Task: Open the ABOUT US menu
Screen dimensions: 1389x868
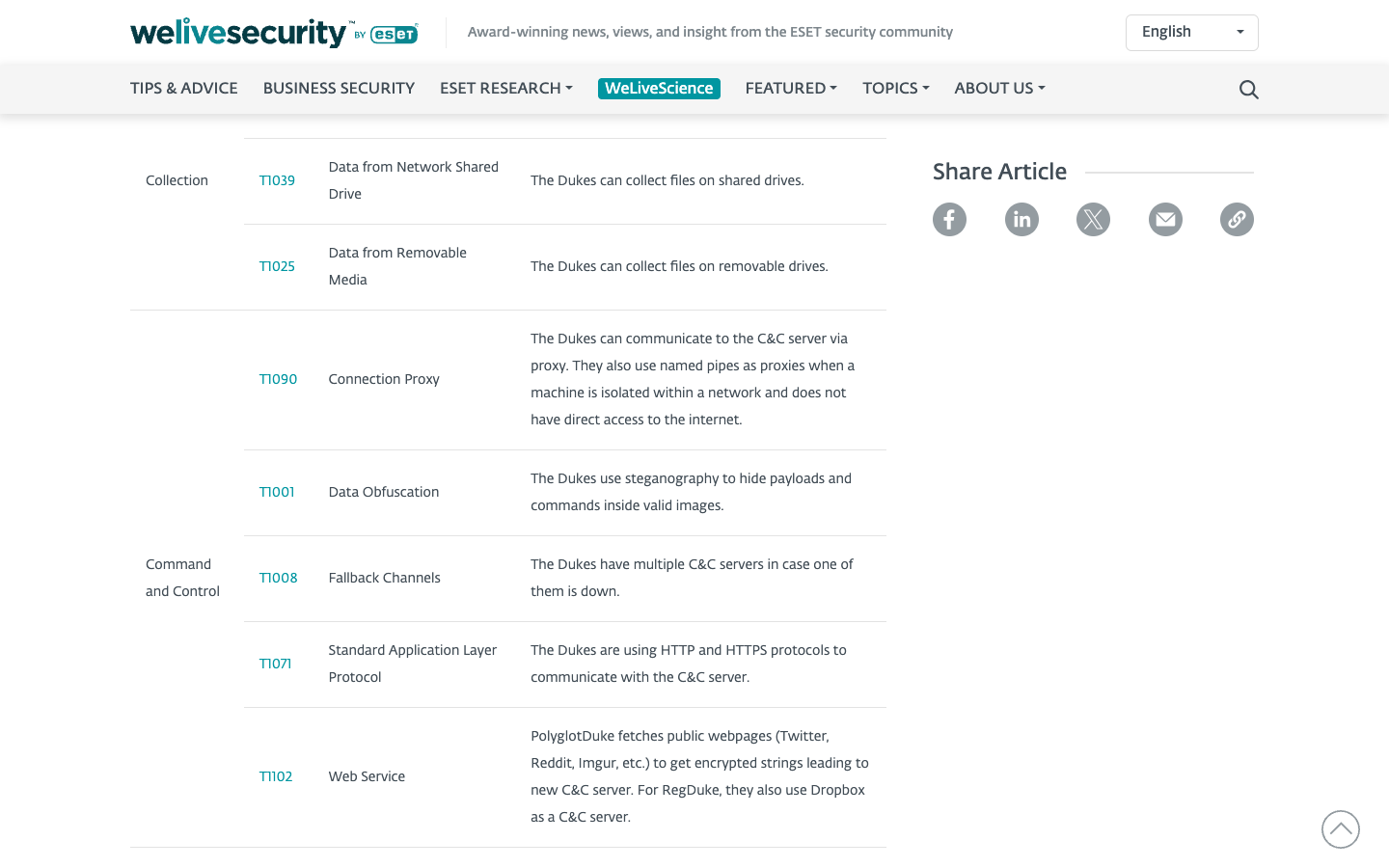Action: pos(999,88)
